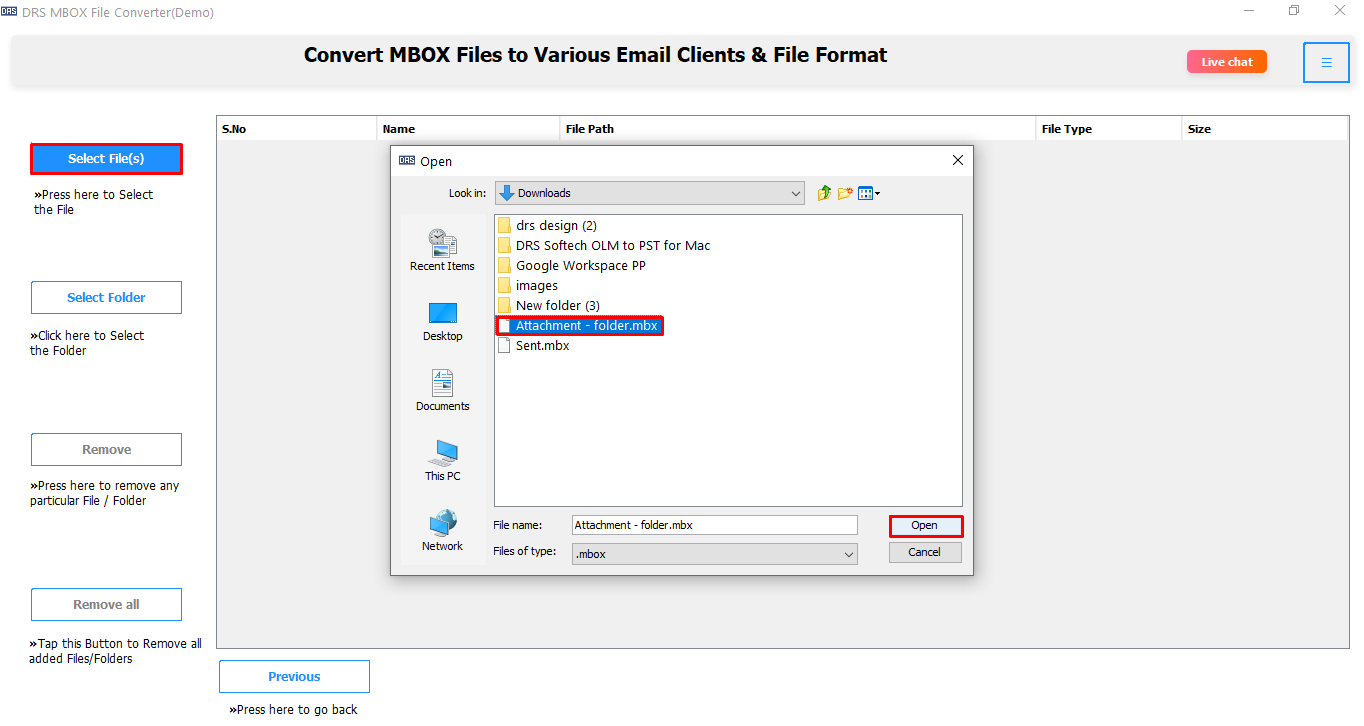Screen dimensions: 1364x726
Task: Click the Select Folder button
Action: [106, 297]
